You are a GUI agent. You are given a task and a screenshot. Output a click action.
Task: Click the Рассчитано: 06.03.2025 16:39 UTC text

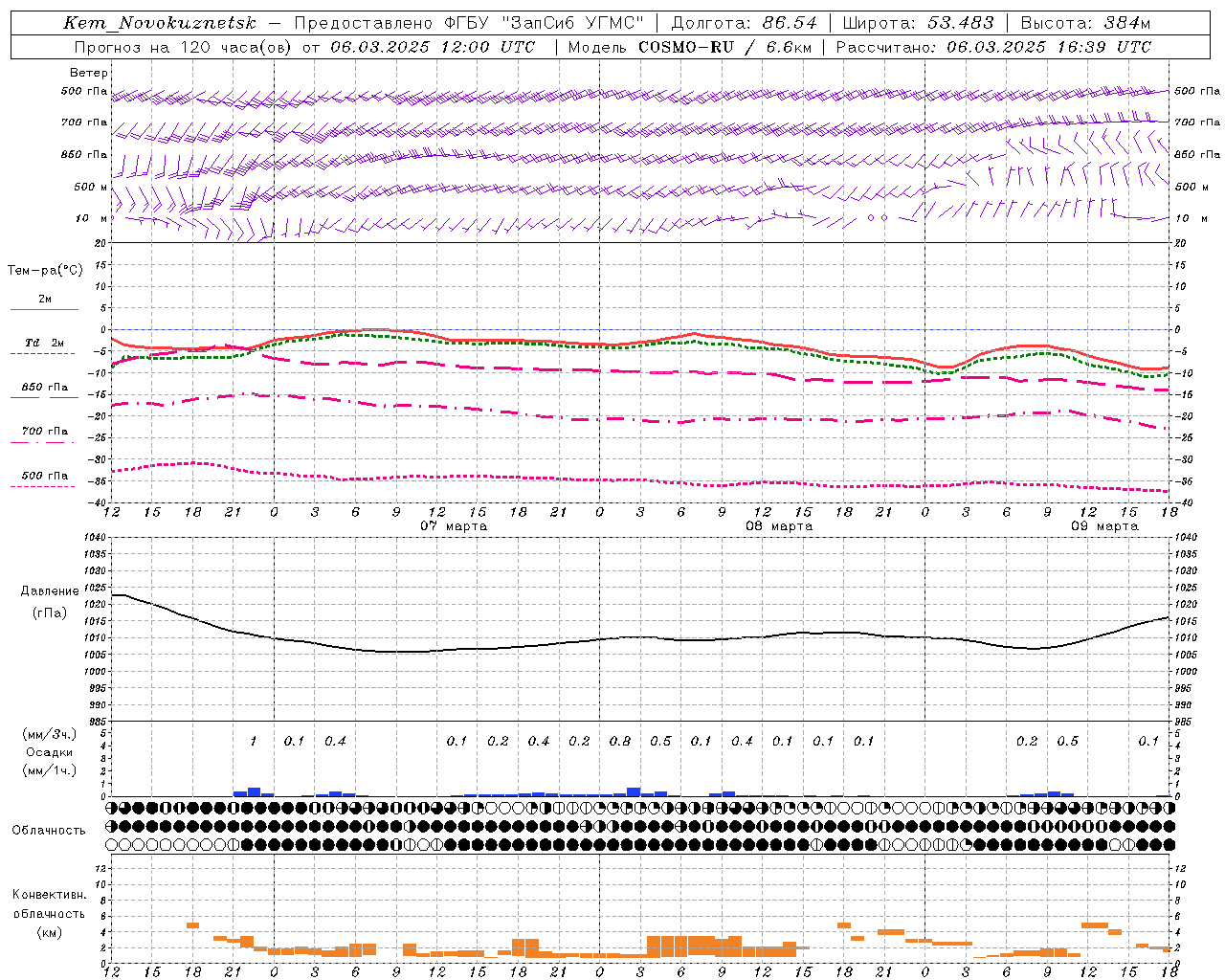point(993,47)
